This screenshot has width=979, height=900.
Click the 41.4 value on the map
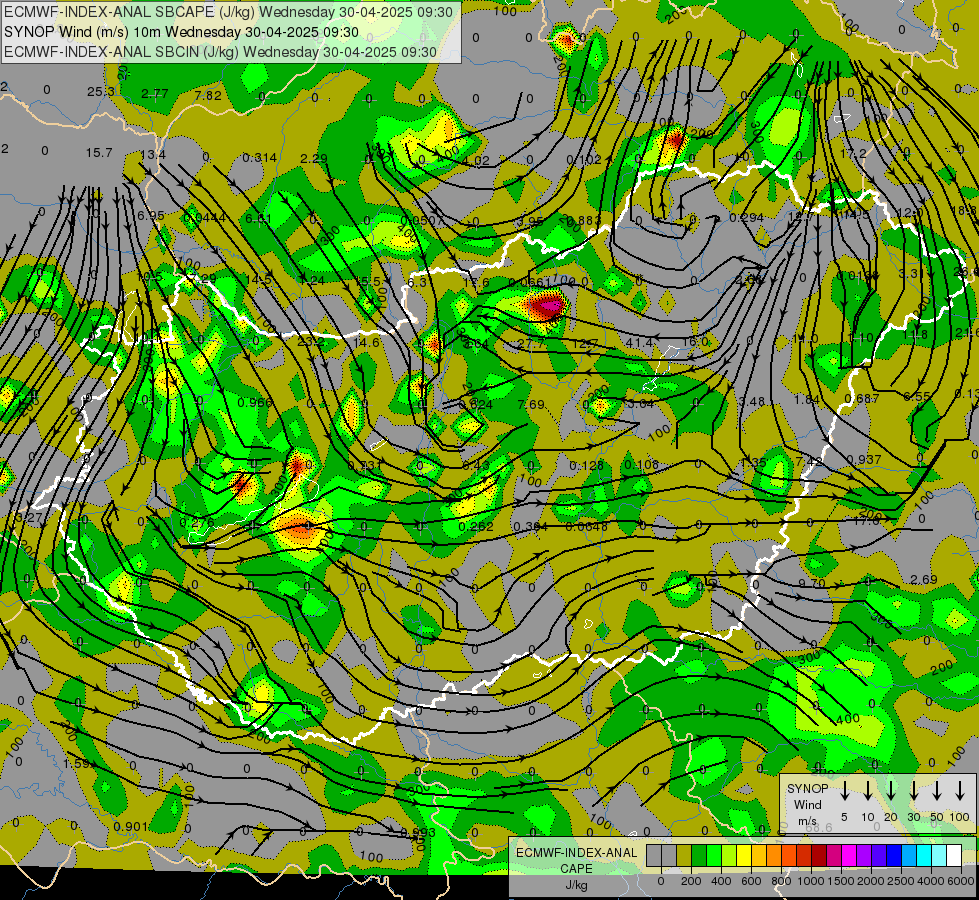(639, 342)
